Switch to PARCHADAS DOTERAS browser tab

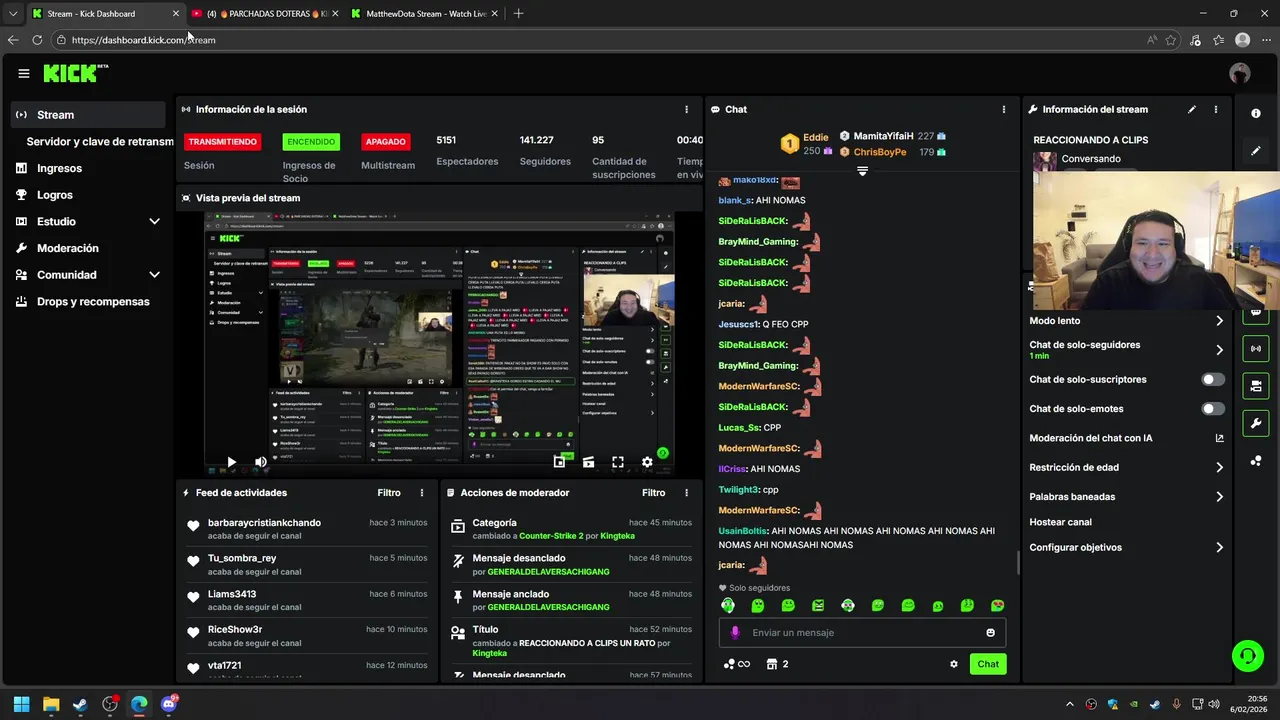[266, 14]
